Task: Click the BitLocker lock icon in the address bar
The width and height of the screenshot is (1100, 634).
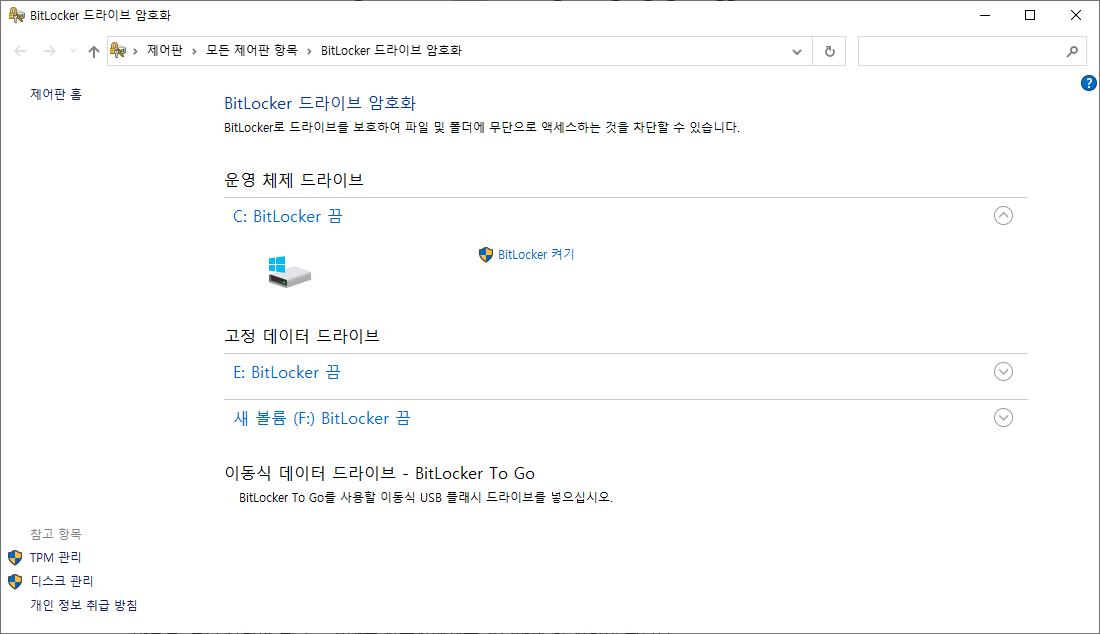Action: coord(119,50)
